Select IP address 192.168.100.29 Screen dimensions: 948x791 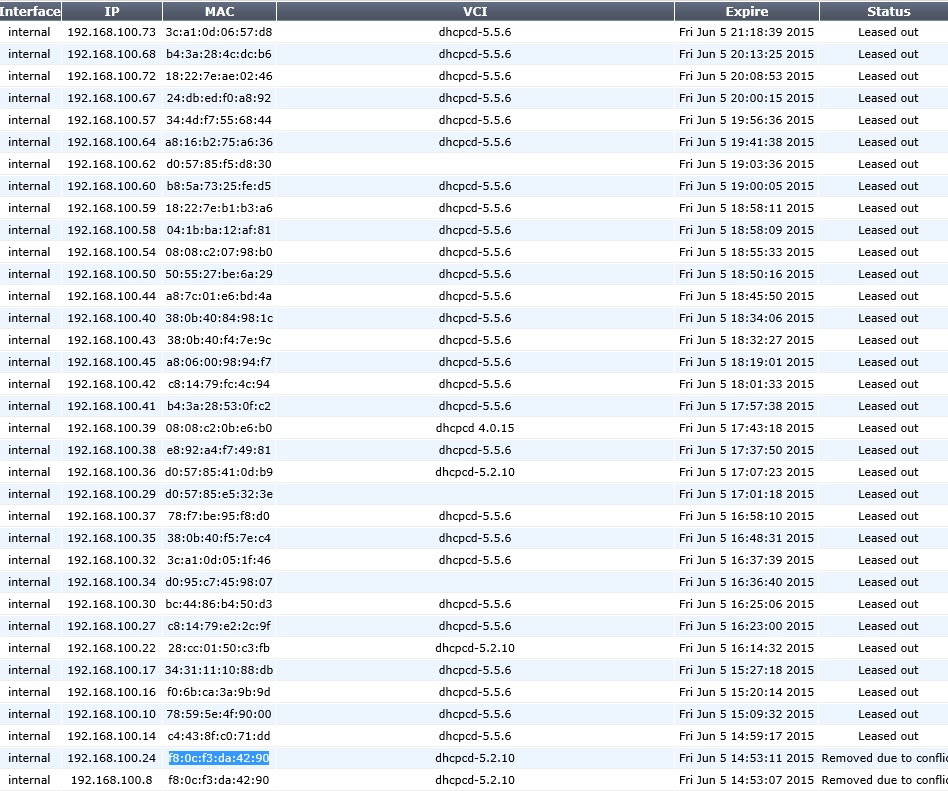coord(111,494)
